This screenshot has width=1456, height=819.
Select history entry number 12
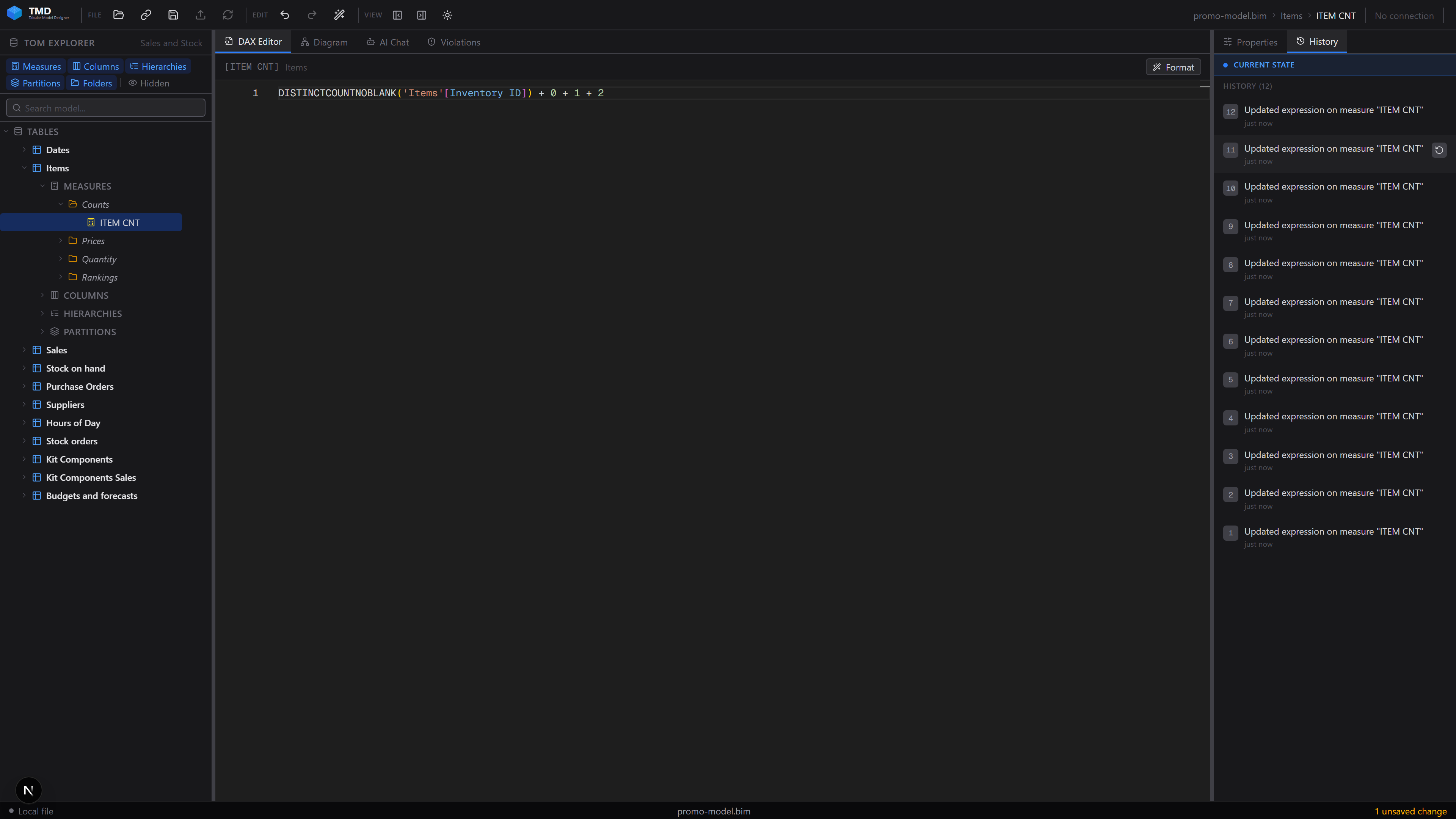(x=1335, y=115)
